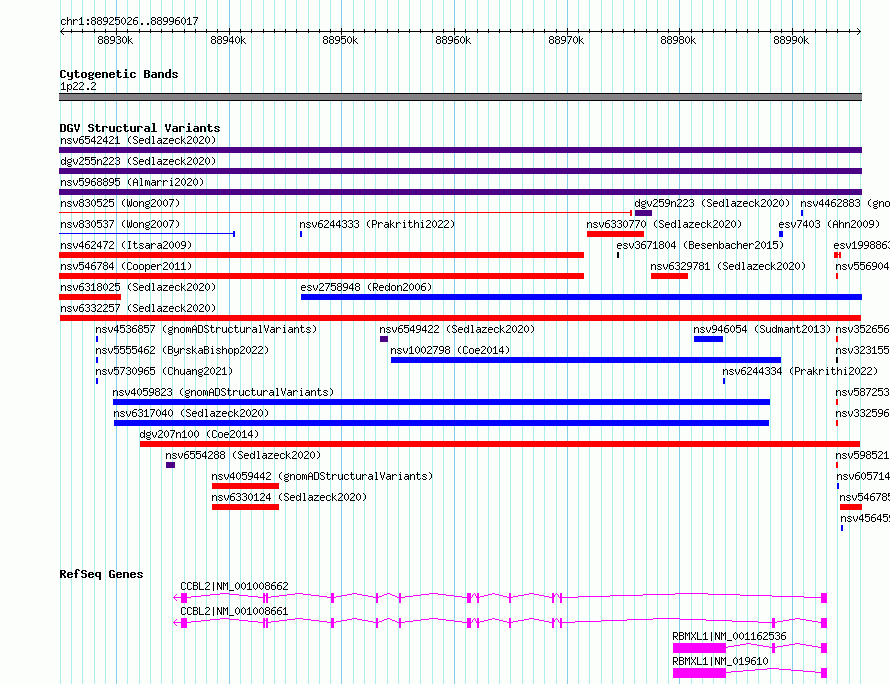Screen dimensions: 890x684
Task: Open RBMXL1|NM_019610 gene label
Action: click(x=720, y=661)
